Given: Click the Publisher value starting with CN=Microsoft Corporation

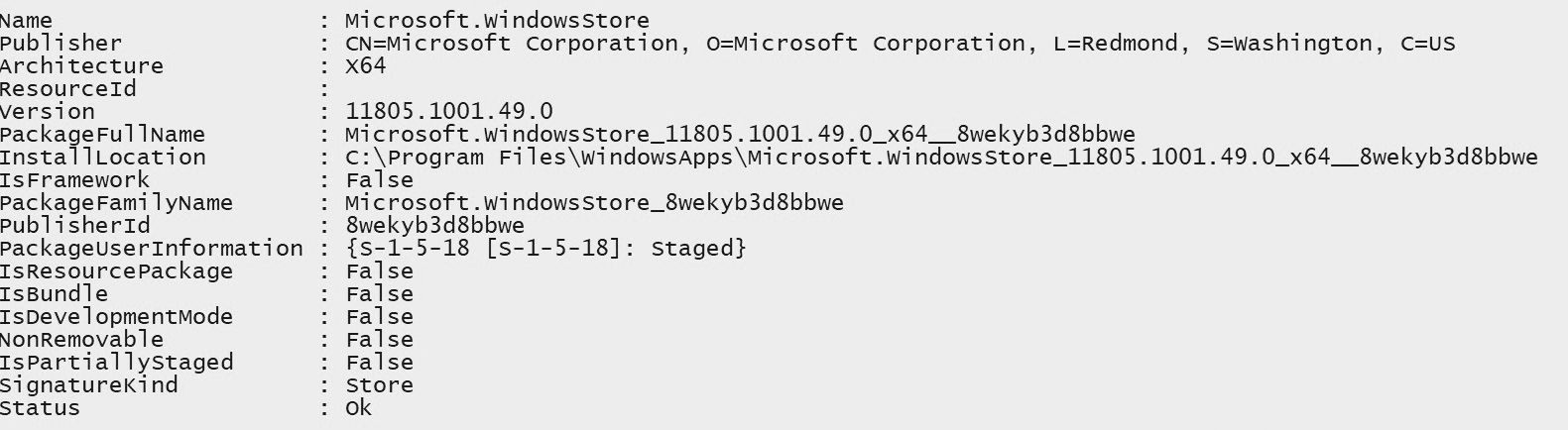Looking at the screenshot, I should tap(900, 44).
